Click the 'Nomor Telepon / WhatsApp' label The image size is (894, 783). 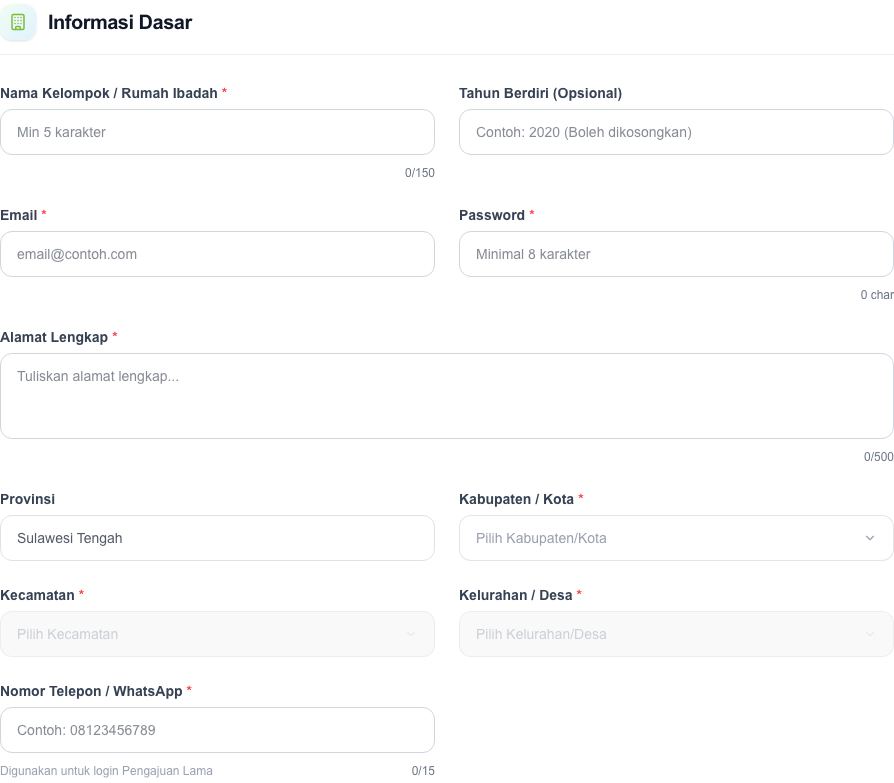91,691
